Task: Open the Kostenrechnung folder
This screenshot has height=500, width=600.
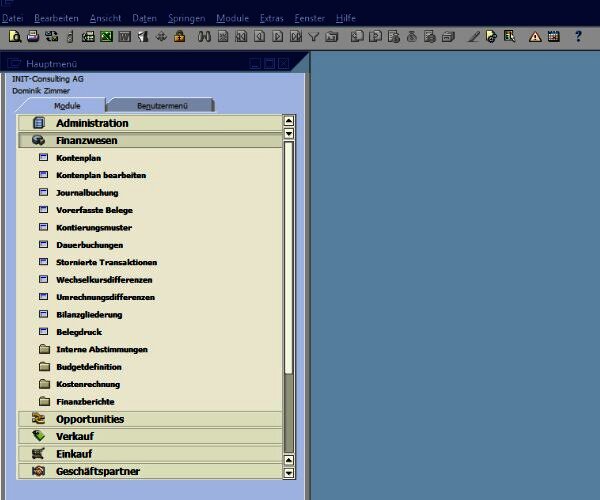Action: coord(88,384)
